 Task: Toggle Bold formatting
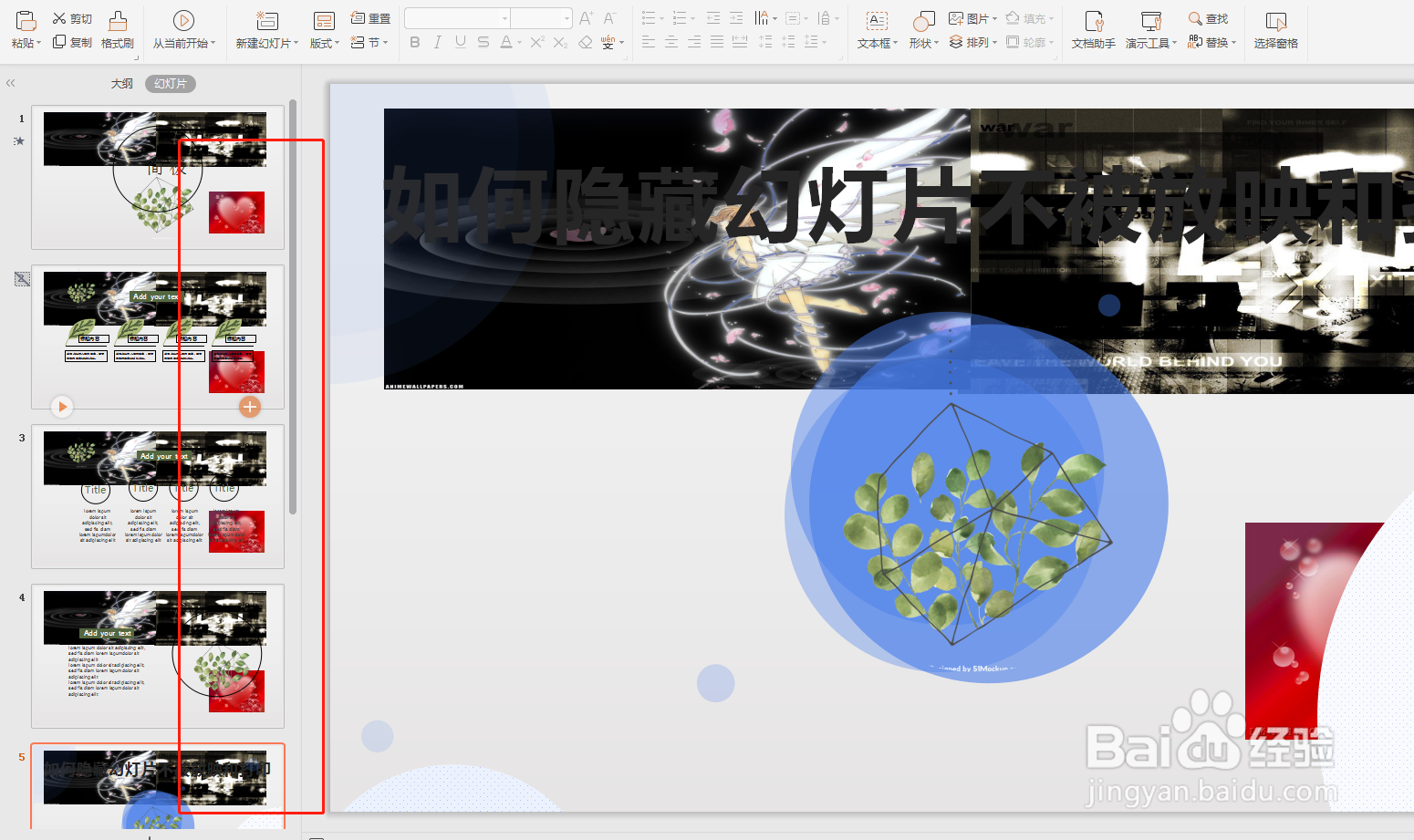pos(415,42)
